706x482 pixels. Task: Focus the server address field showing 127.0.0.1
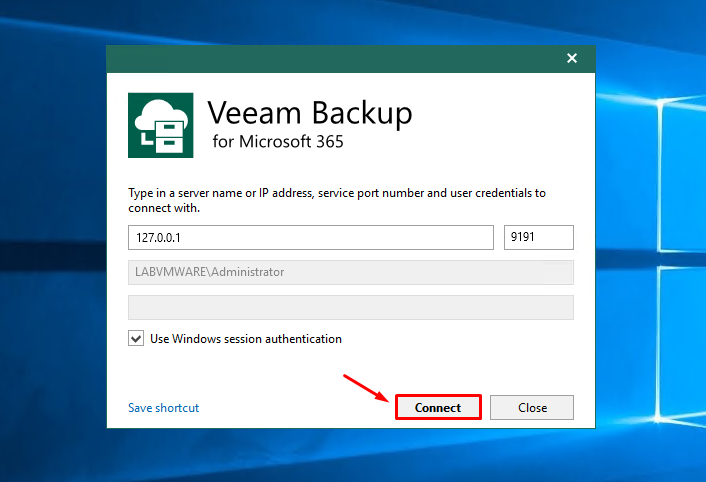311,237
